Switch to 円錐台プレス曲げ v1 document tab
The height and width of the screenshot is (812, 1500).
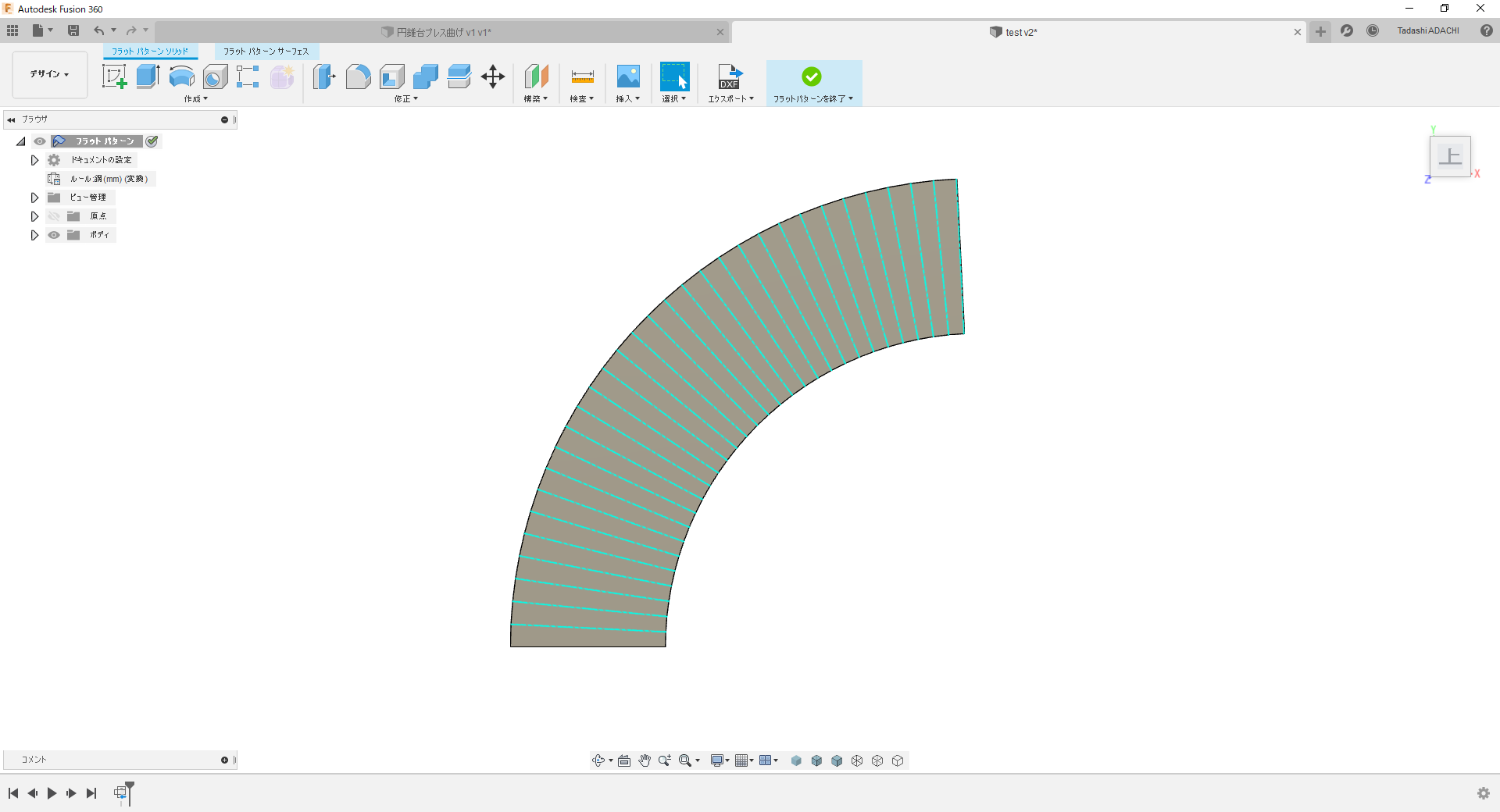click(443, 32)
